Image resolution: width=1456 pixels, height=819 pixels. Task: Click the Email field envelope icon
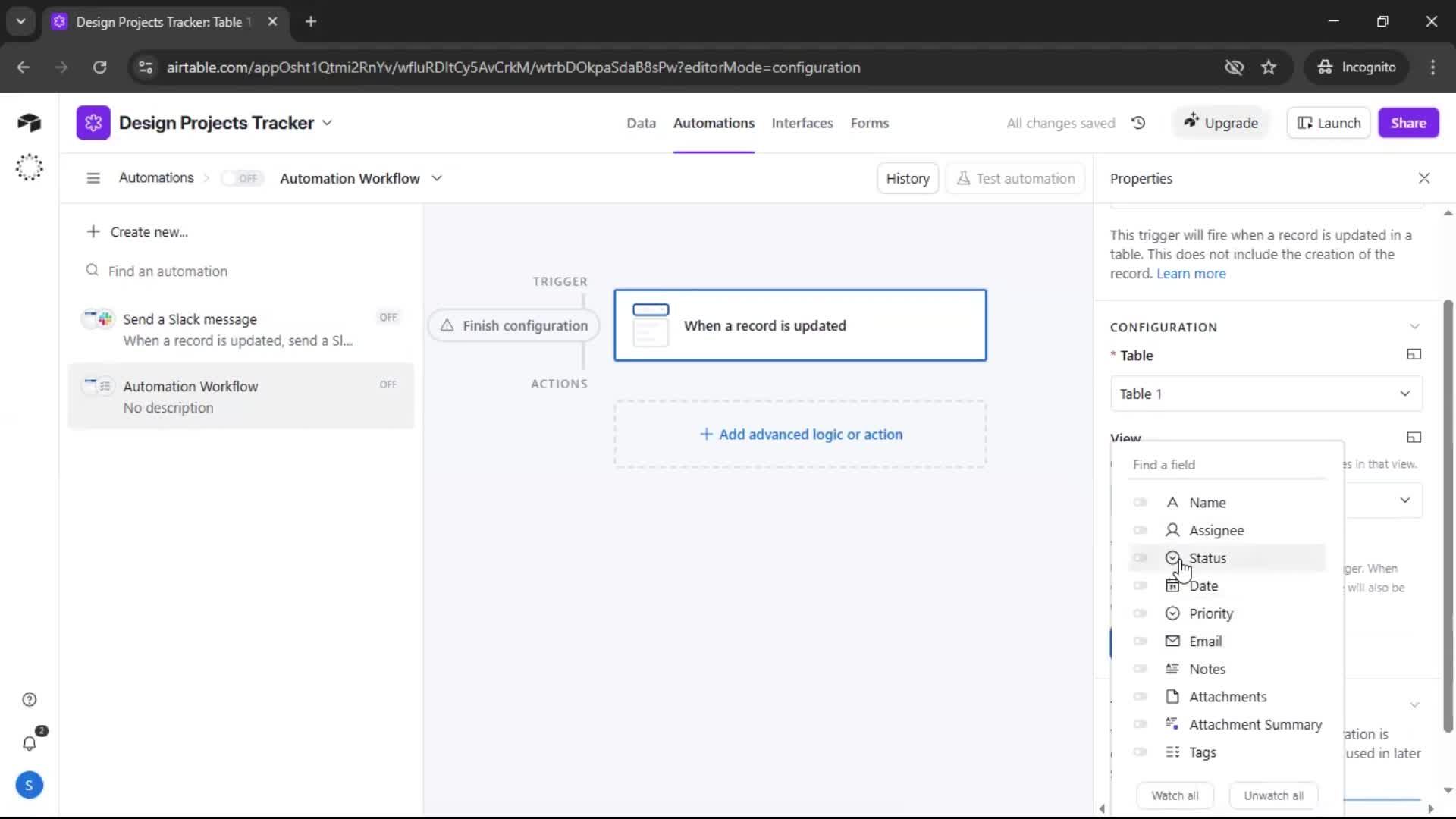point(1172,641)
